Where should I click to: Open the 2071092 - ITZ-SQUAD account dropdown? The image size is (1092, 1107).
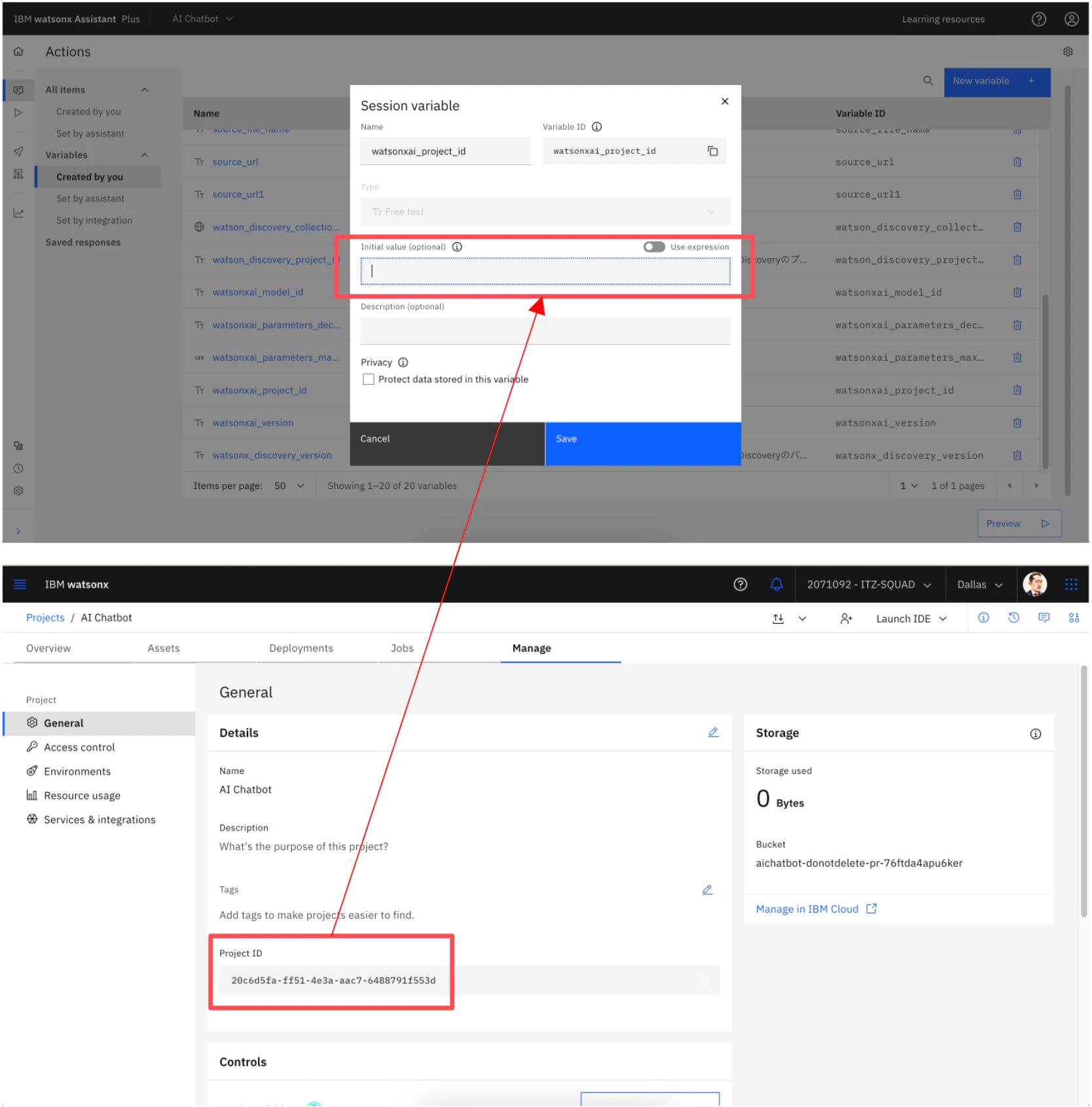[x=869, y=585]
